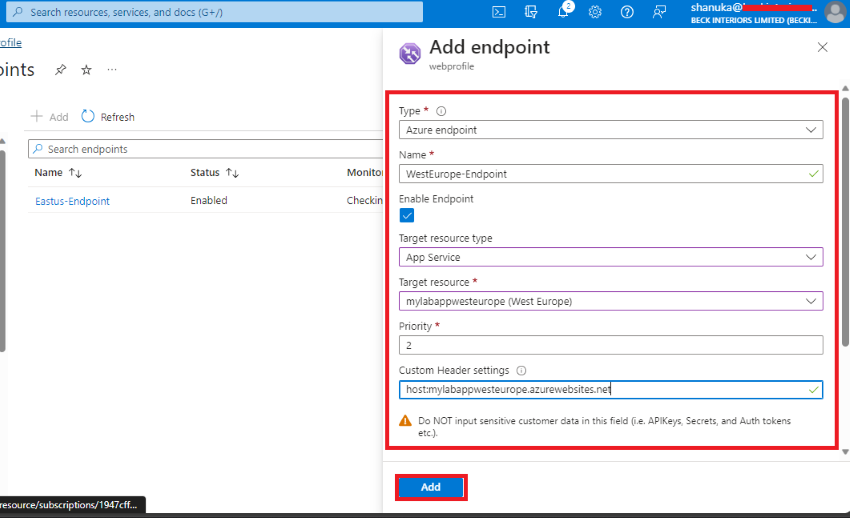Open the Directories and subscriptions filter icon

pyautogui.click(x=531, y=12)
